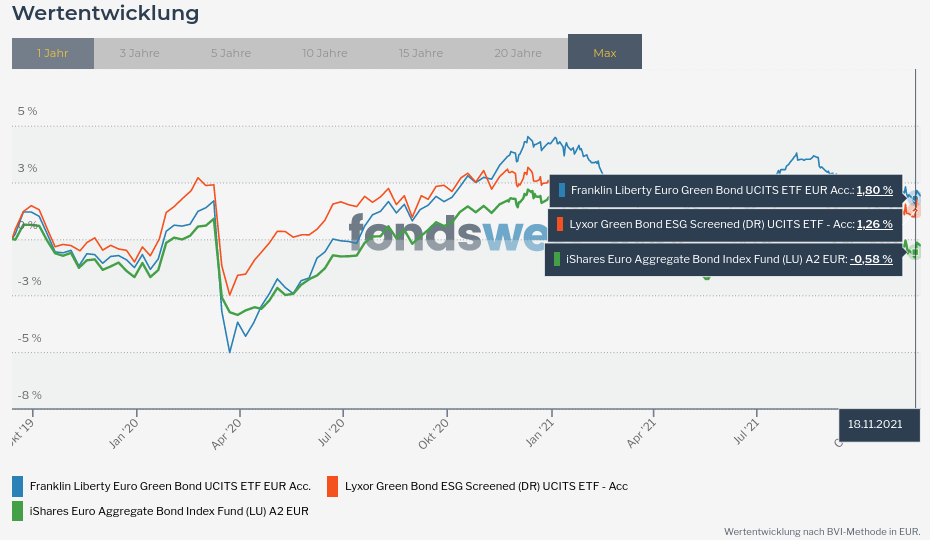The height and width of the screenshot is (540, 930).
Task: Click the Franklin Liberty tooltip entry text
Action: [x=712, y=190]
